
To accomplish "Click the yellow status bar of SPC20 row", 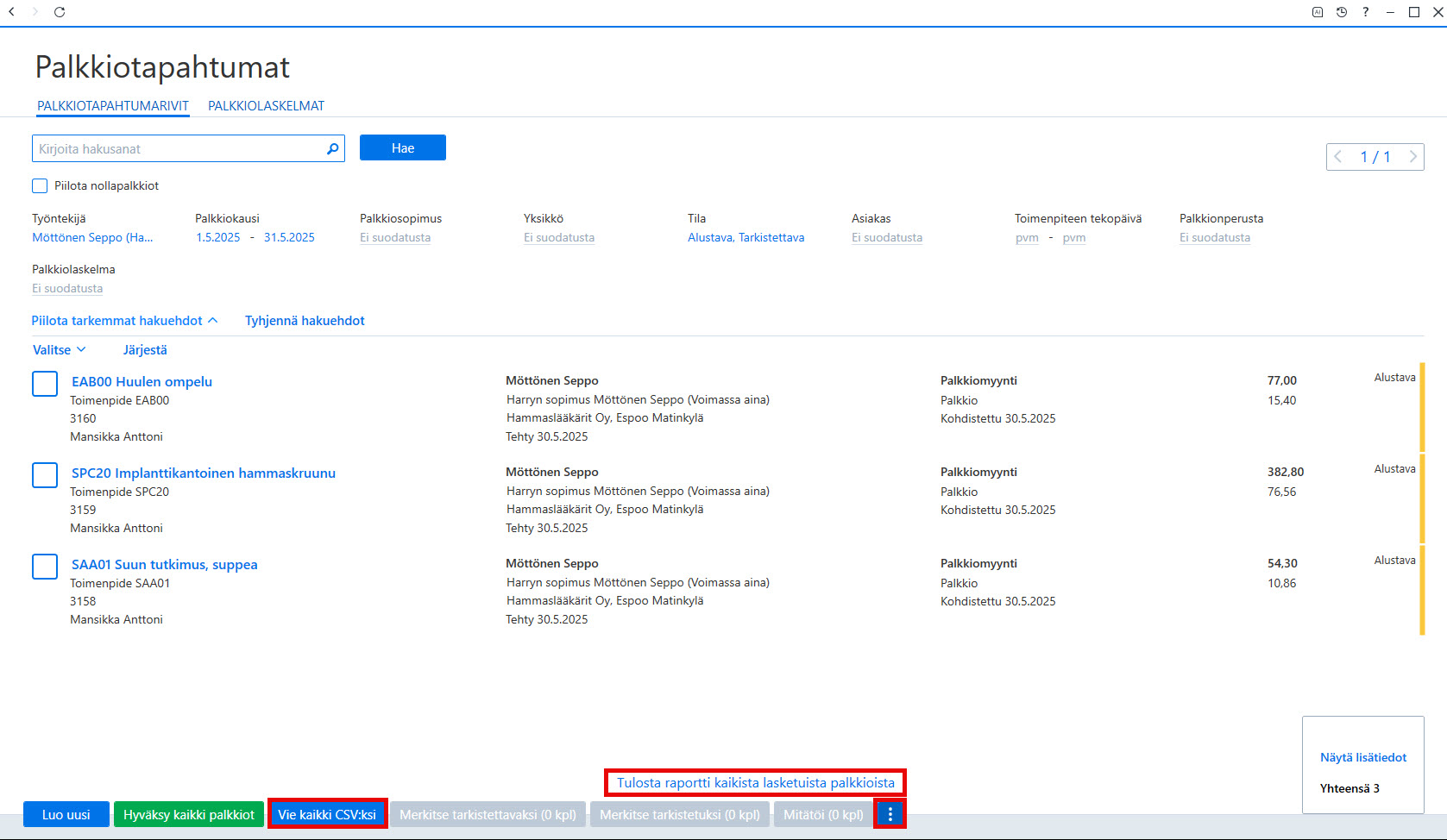I will 1422,499.
